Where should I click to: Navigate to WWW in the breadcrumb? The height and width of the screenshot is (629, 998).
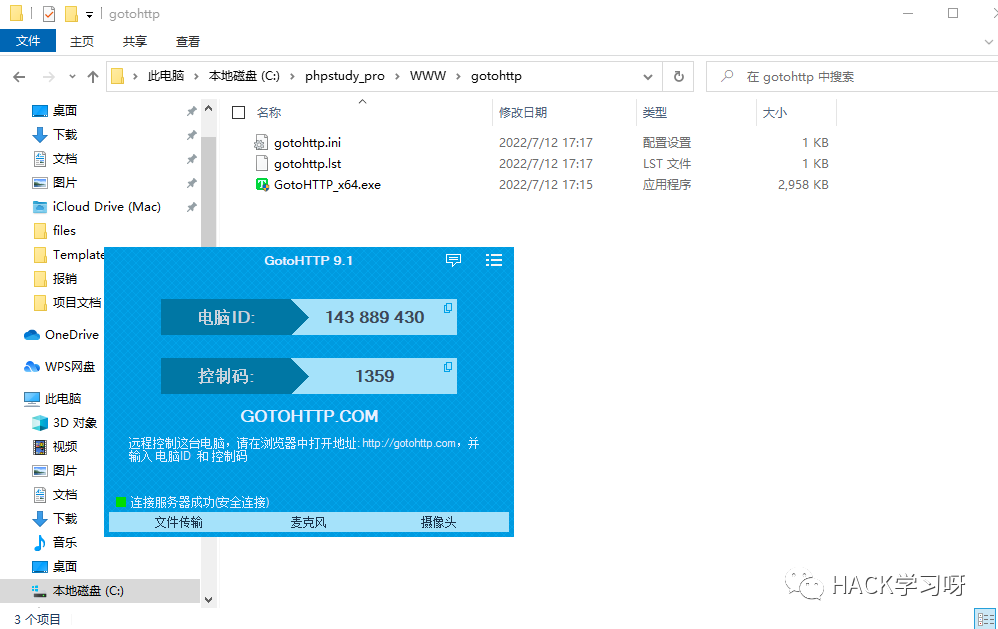coord(428,76)
